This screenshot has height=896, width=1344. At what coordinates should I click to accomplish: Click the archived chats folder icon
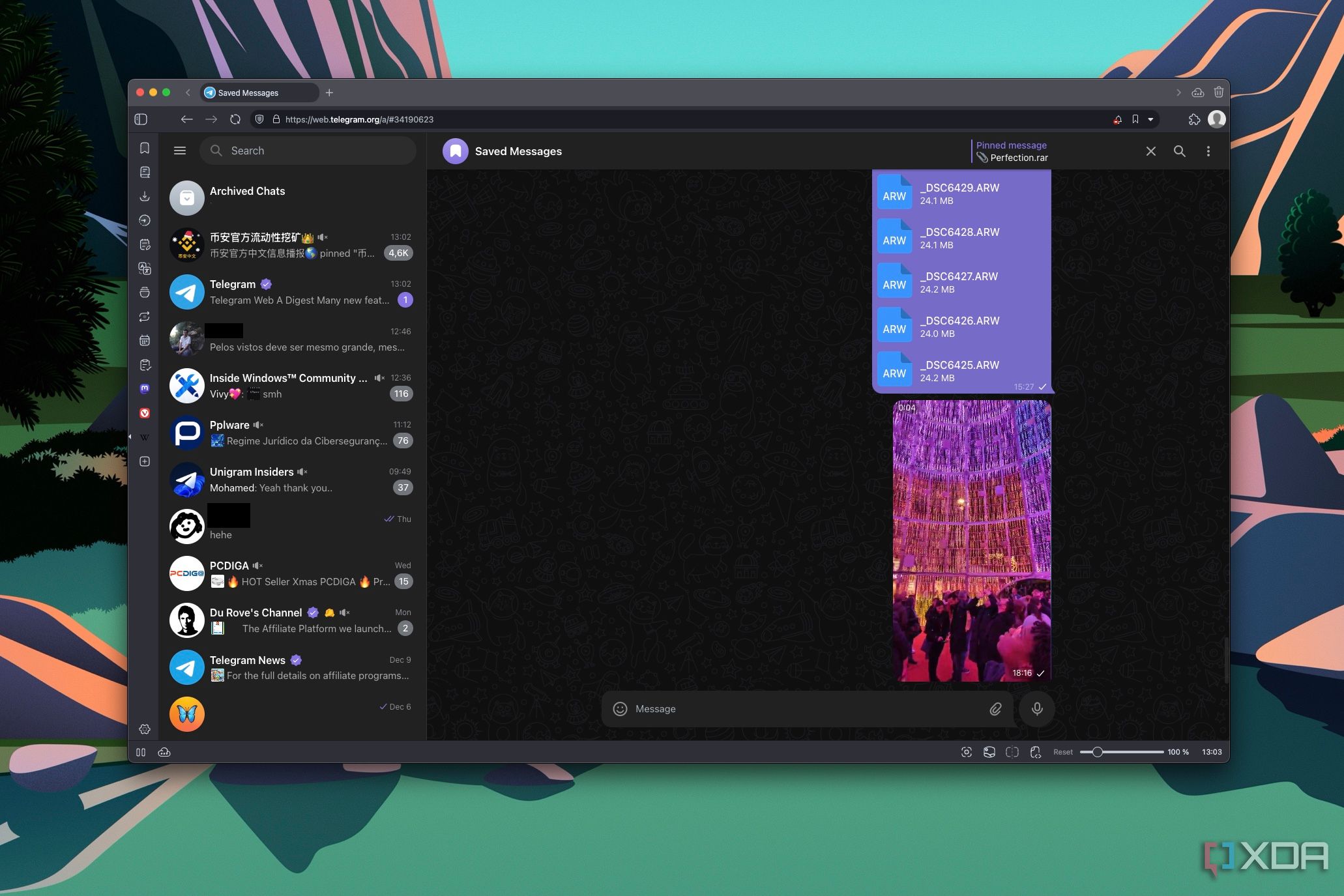(186, 196)
